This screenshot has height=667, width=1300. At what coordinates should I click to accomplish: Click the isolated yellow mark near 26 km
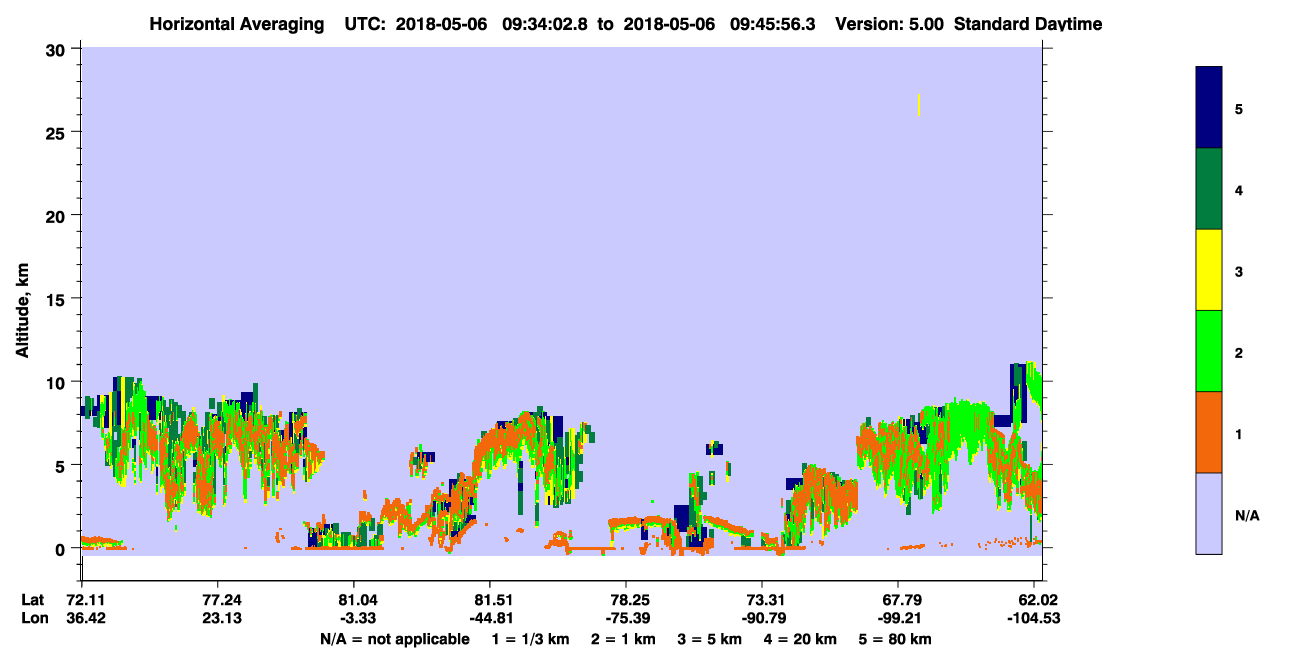[918, 104]
